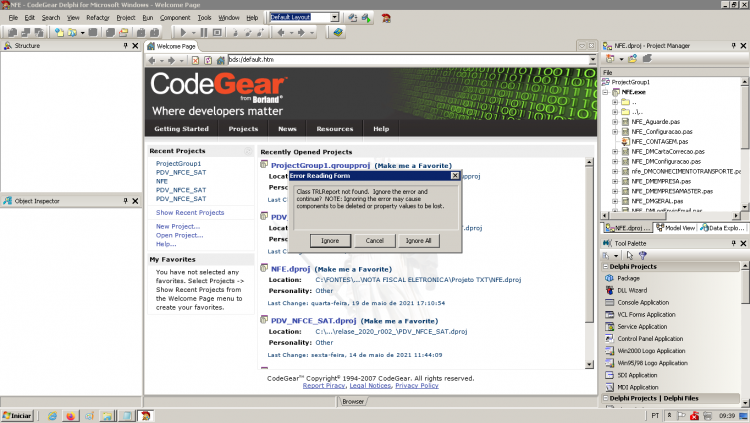Open the Default Layout desktop dropdown
This screenshot has width=750, height=423.
(x=334, y=17)
